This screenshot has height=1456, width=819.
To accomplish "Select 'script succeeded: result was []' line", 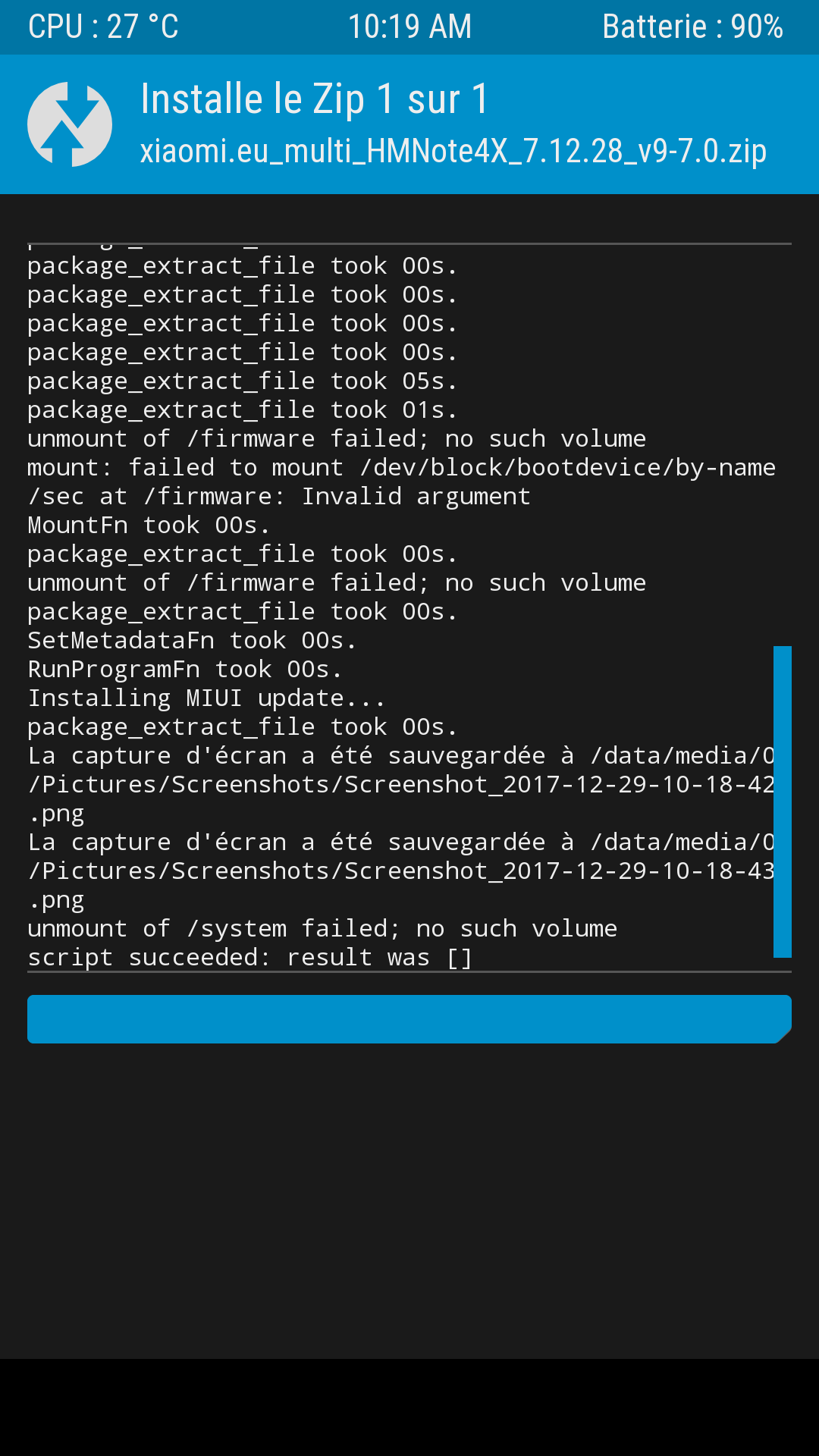I will coord(250,958).
